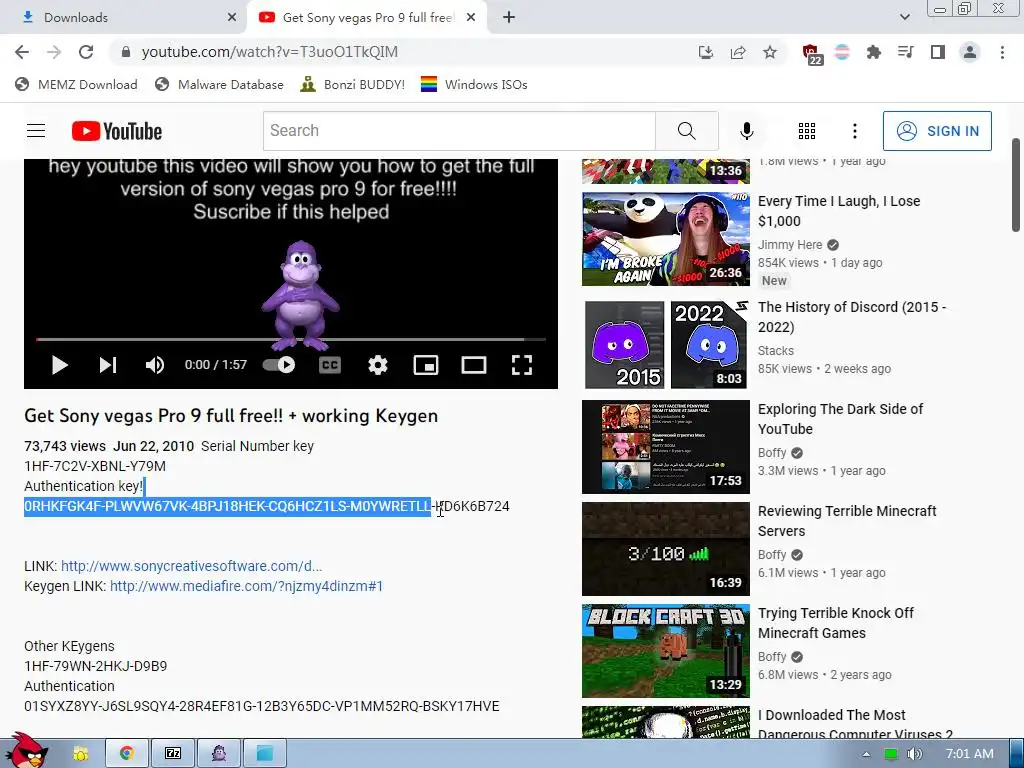Open the YouTube hamburger guide menu
The width and height of the screenshot is (1024, 768).
[x=36, y=131]
